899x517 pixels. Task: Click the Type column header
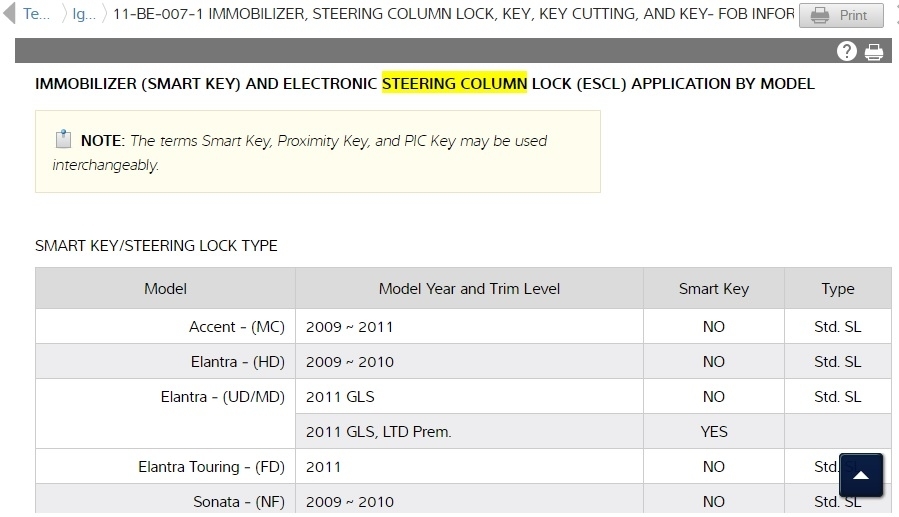[x=837, y=289]
